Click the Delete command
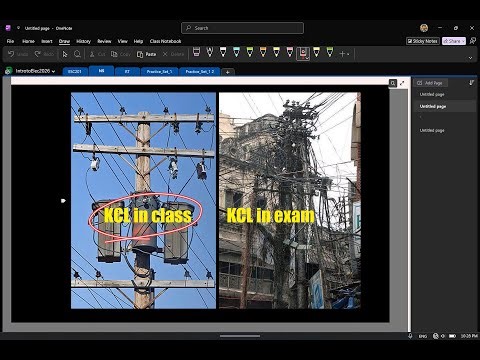Image resolution: width=480 pixels, height=360 pixels. (x=173, y=54)
